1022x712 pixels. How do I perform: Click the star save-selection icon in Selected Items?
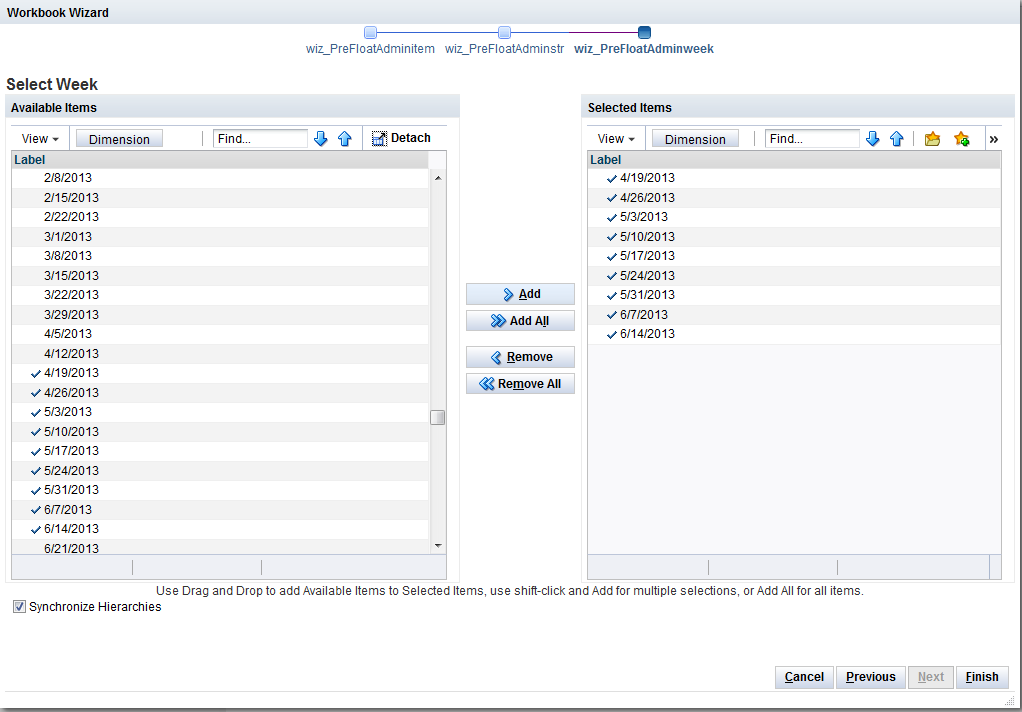click(x=961, y=138)
